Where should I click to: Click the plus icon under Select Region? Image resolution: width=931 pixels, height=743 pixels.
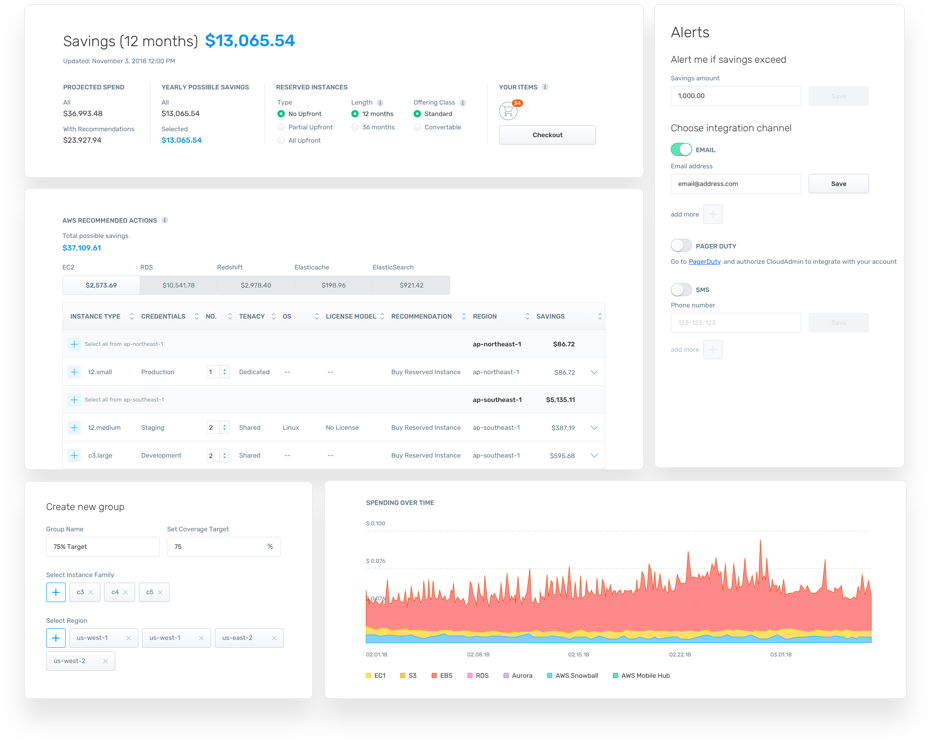56,637
